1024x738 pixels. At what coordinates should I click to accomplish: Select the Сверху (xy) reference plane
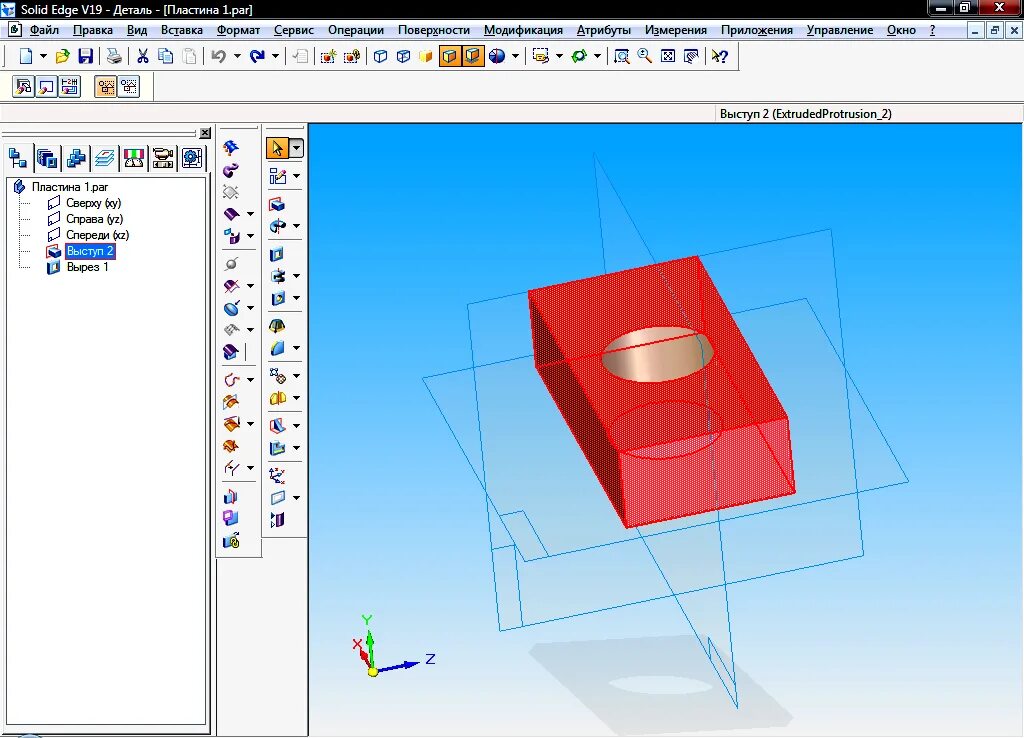point(93,203)
